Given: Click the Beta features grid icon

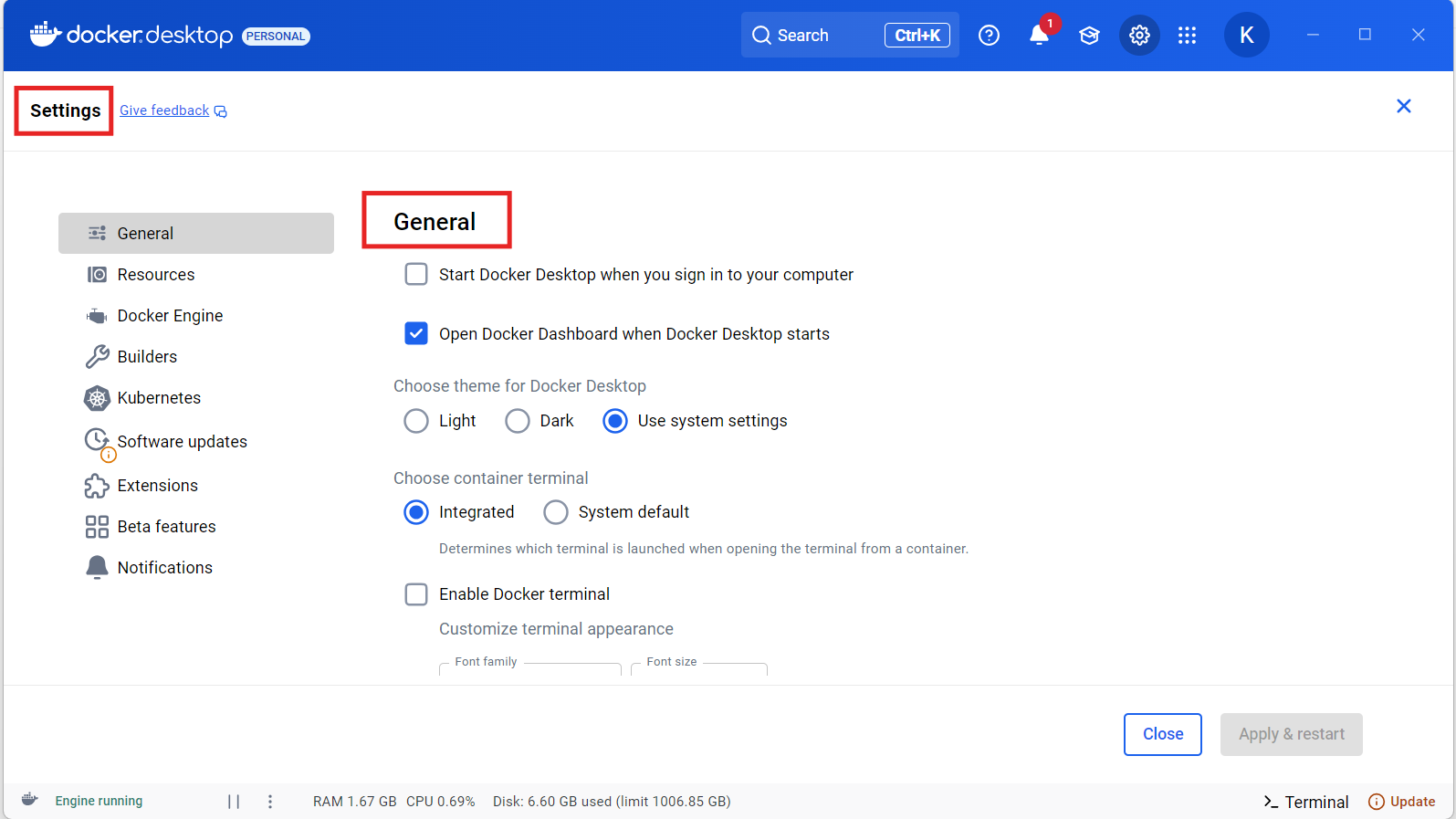Looking at the screenshot, I should click(x=97, y=527).
